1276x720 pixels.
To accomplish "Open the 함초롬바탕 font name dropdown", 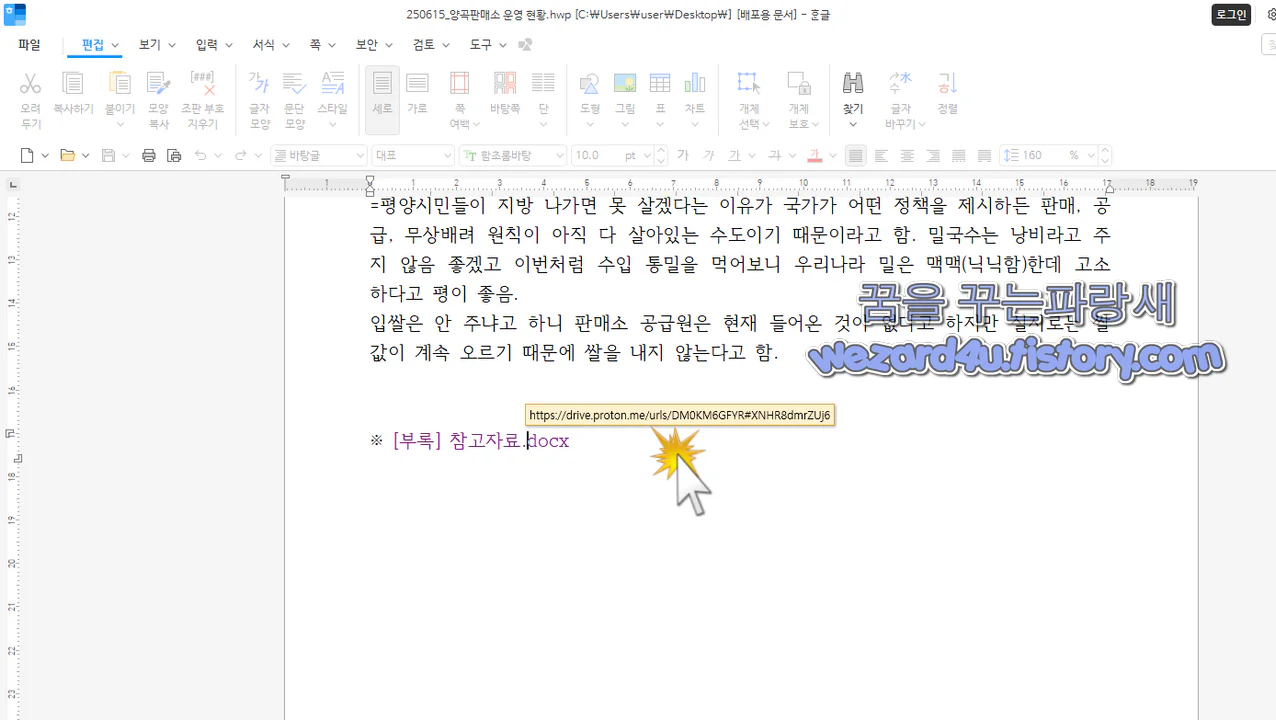I will (512, 155).
